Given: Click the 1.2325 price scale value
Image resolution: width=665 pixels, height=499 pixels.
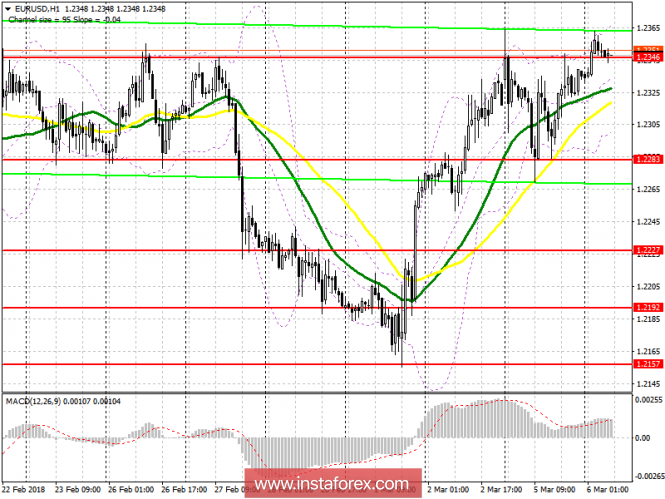Looking at the screenshot, I should coord(648,93).
